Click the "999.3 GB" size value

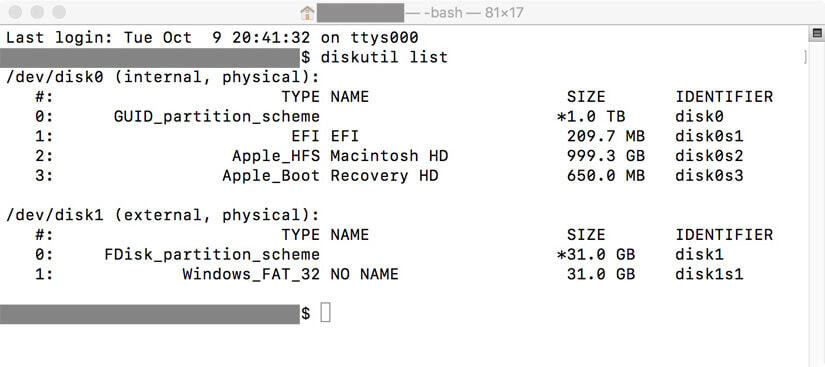[x=606, y=156]
